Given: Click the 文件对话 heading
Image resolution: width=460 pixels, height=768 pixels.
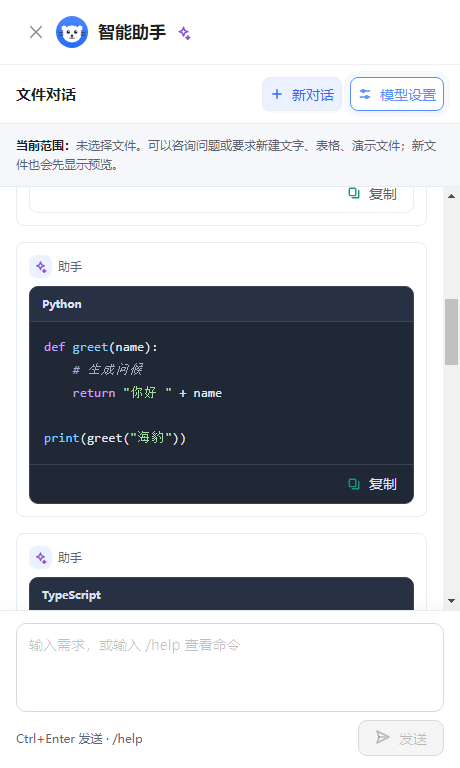Looking at the screenshot, I should [46, 95].
